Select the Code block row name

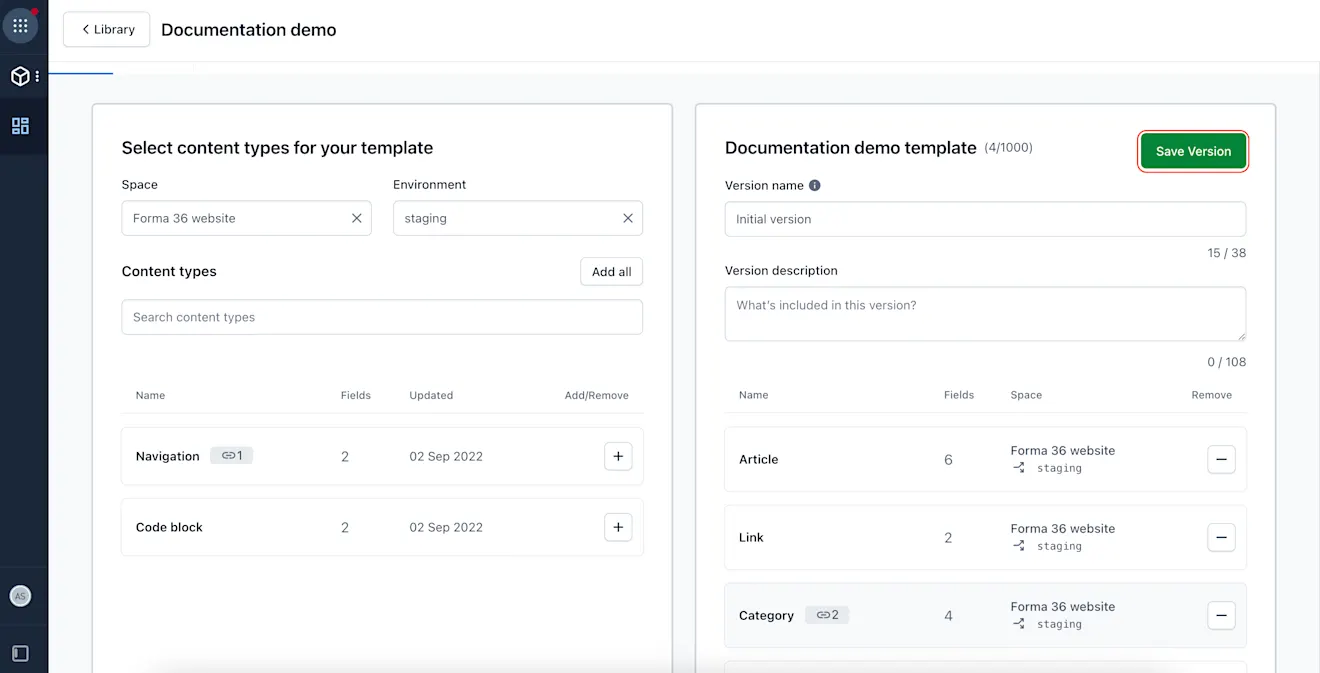tap(169, 527)
